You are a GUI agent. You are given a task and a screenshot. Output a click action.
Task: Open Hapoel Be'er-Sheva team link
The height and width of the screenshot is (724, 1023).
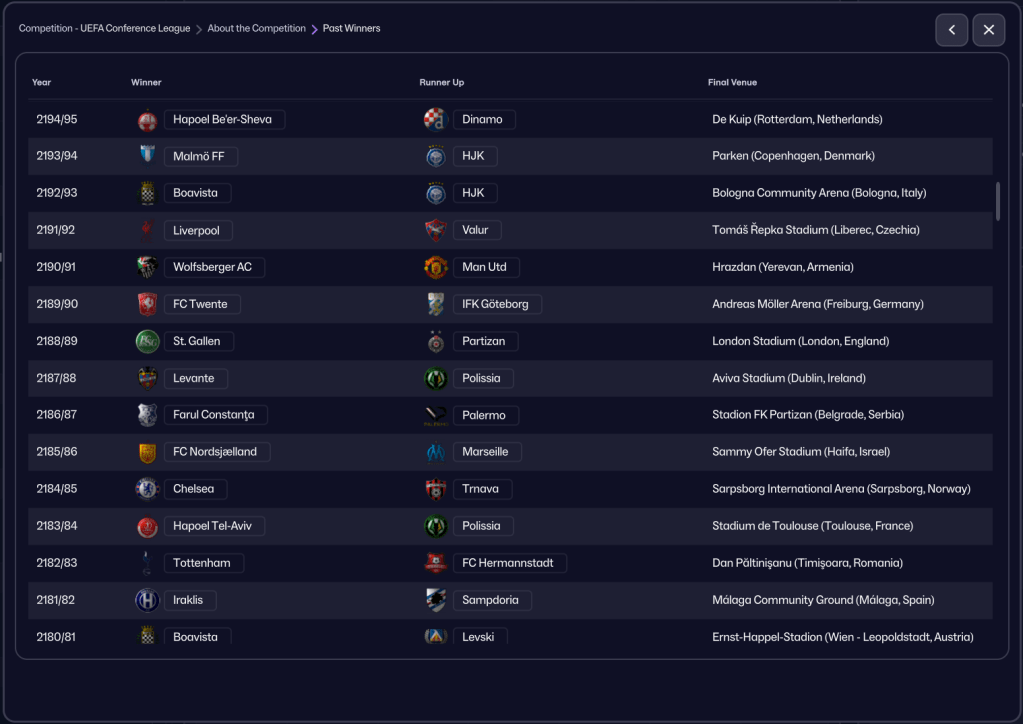click(223, 119)
